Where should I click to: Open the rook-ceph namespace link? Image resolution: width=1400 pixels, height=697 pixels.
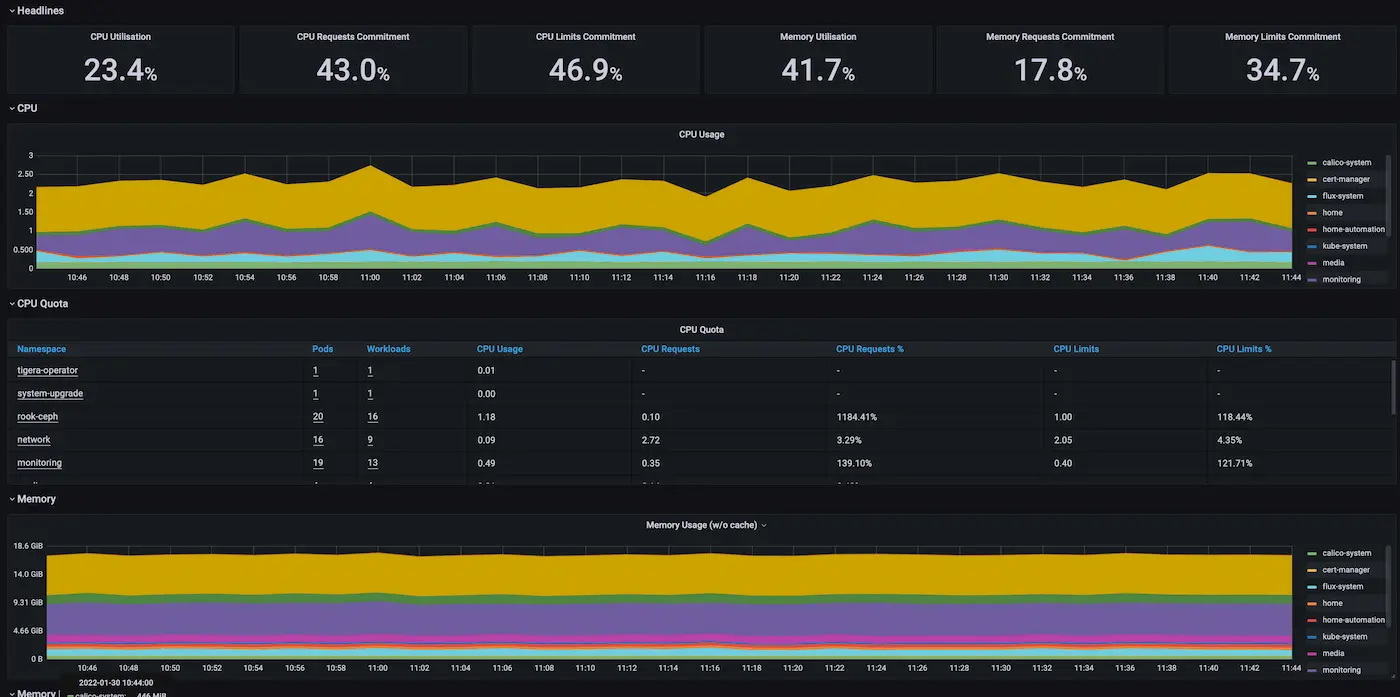coord(37,417)
